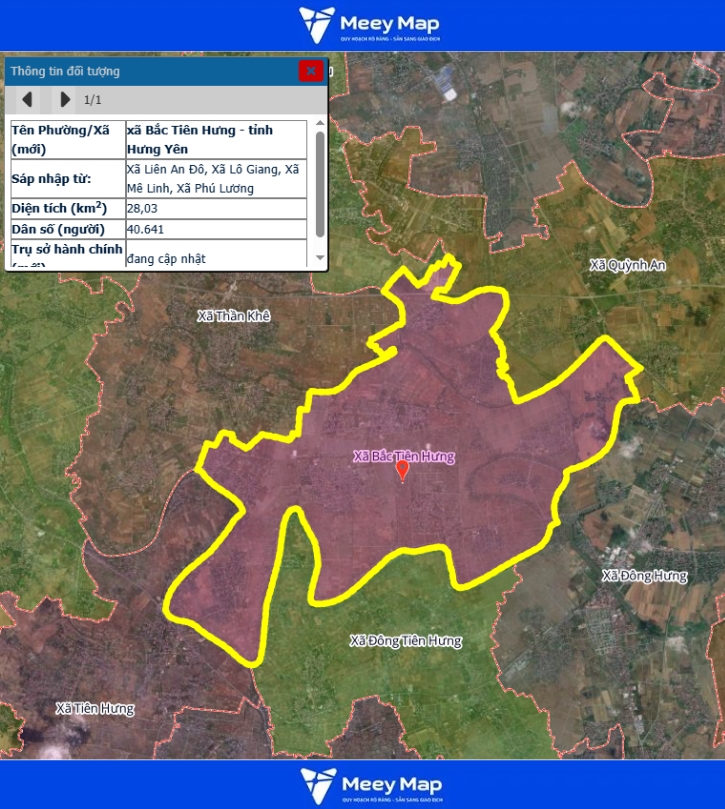Click the bottom Meey Map logo

pos(369,785)
